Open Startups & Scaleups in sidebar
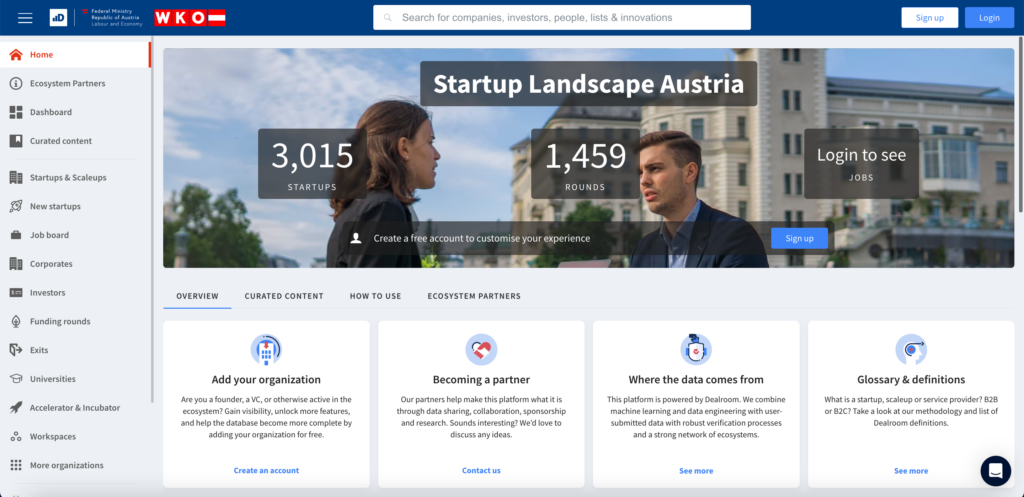Image resolution: width=1024 pixels, height=497 pixels. [68, 178]
